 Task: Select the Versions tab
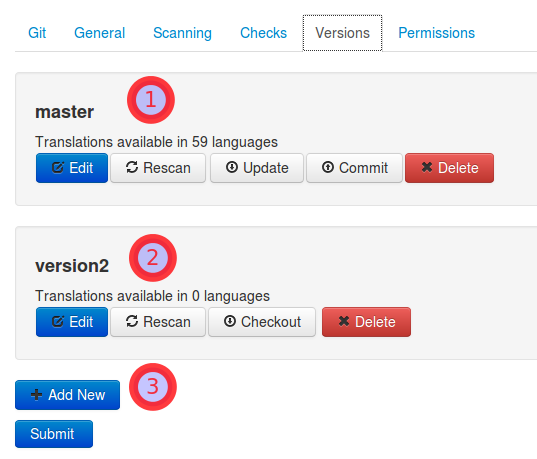pos(342,33)
